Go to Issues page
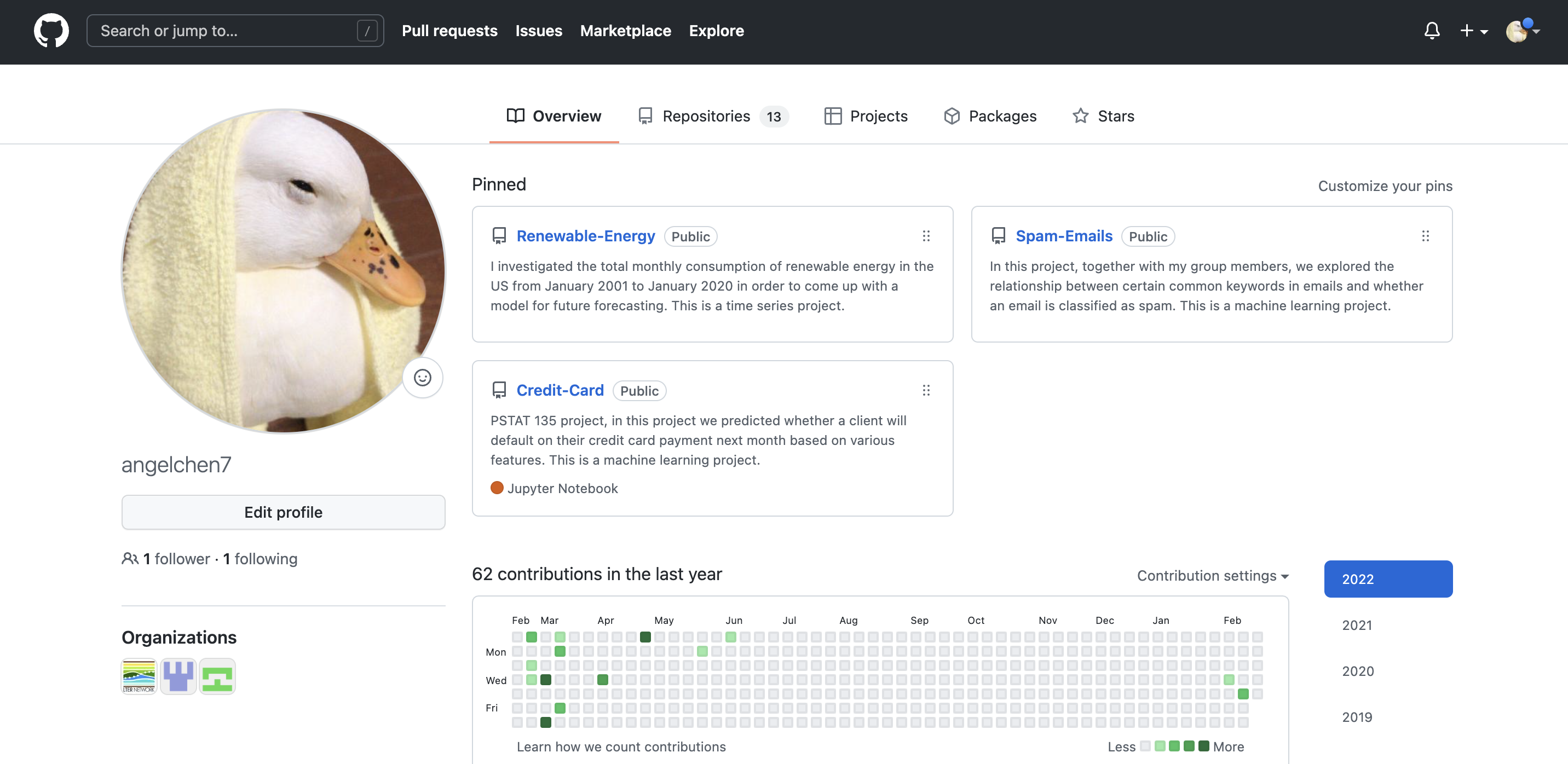The width and height of the screenshot is (1568, 764). (x=539, y=31)
